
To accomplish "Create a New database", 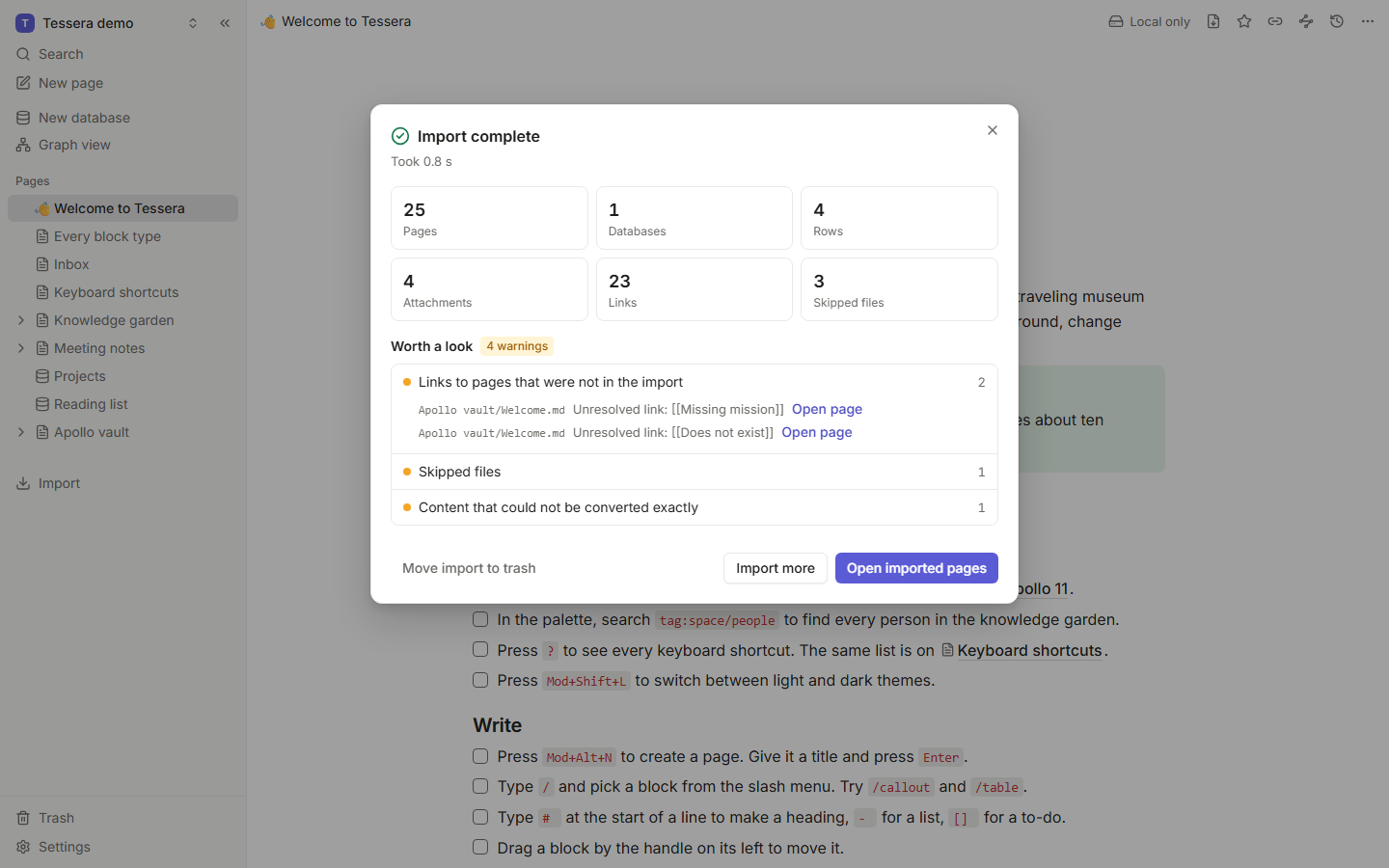I will (x=123, y=118).
